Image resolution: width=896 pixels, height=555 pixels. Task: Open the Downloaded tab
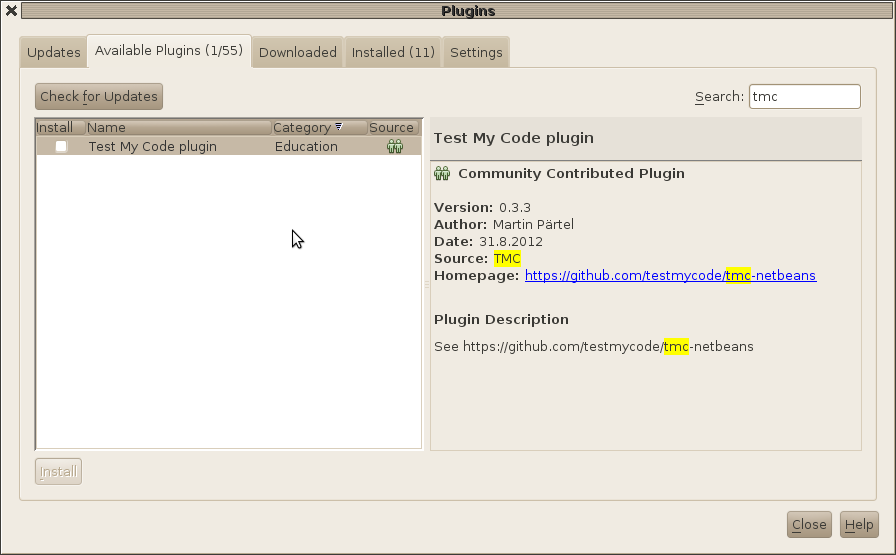click(x=298, y=53)
